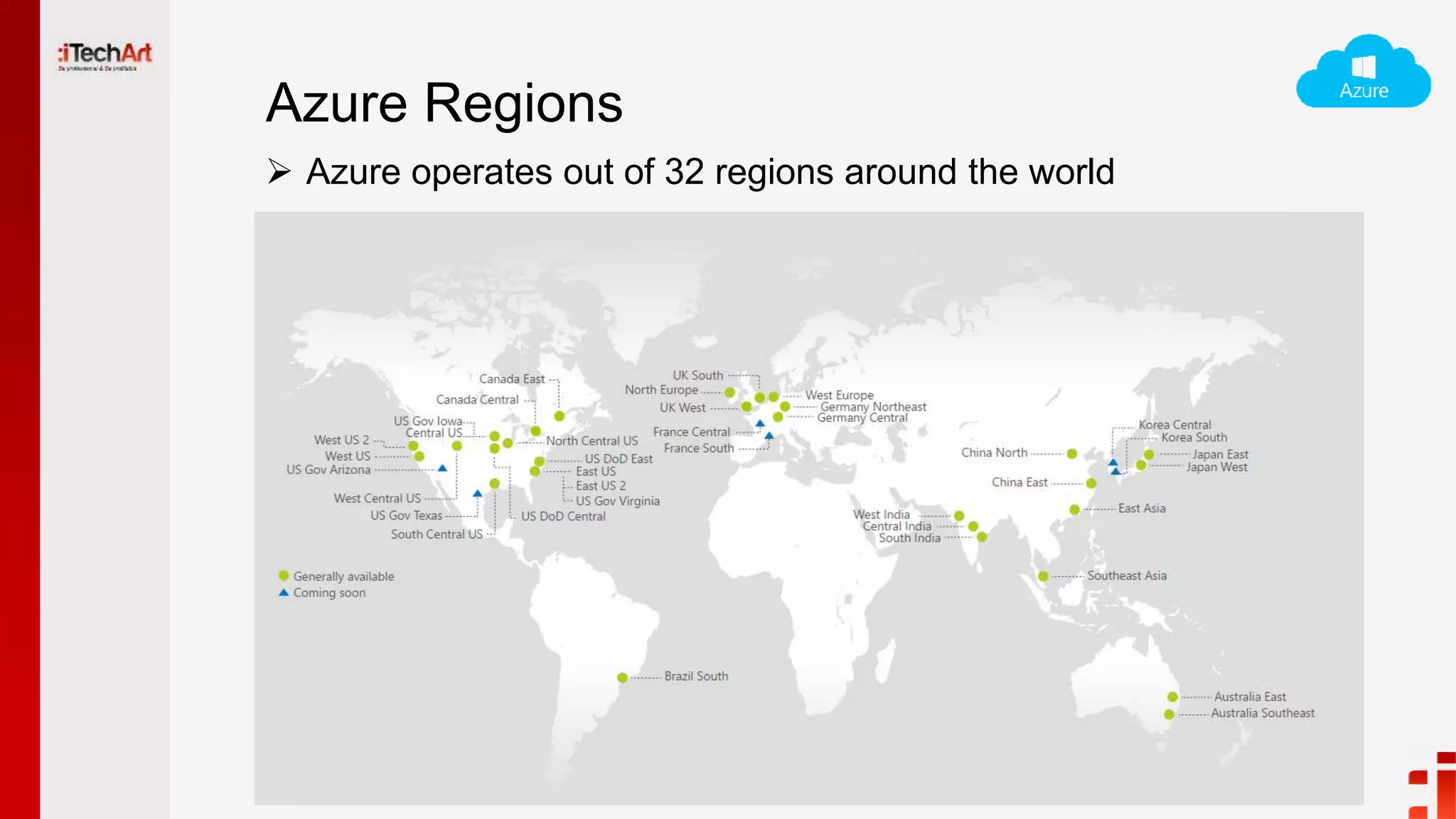Click the Australia East green marker
The image size is (1456, 819).
1172,697
